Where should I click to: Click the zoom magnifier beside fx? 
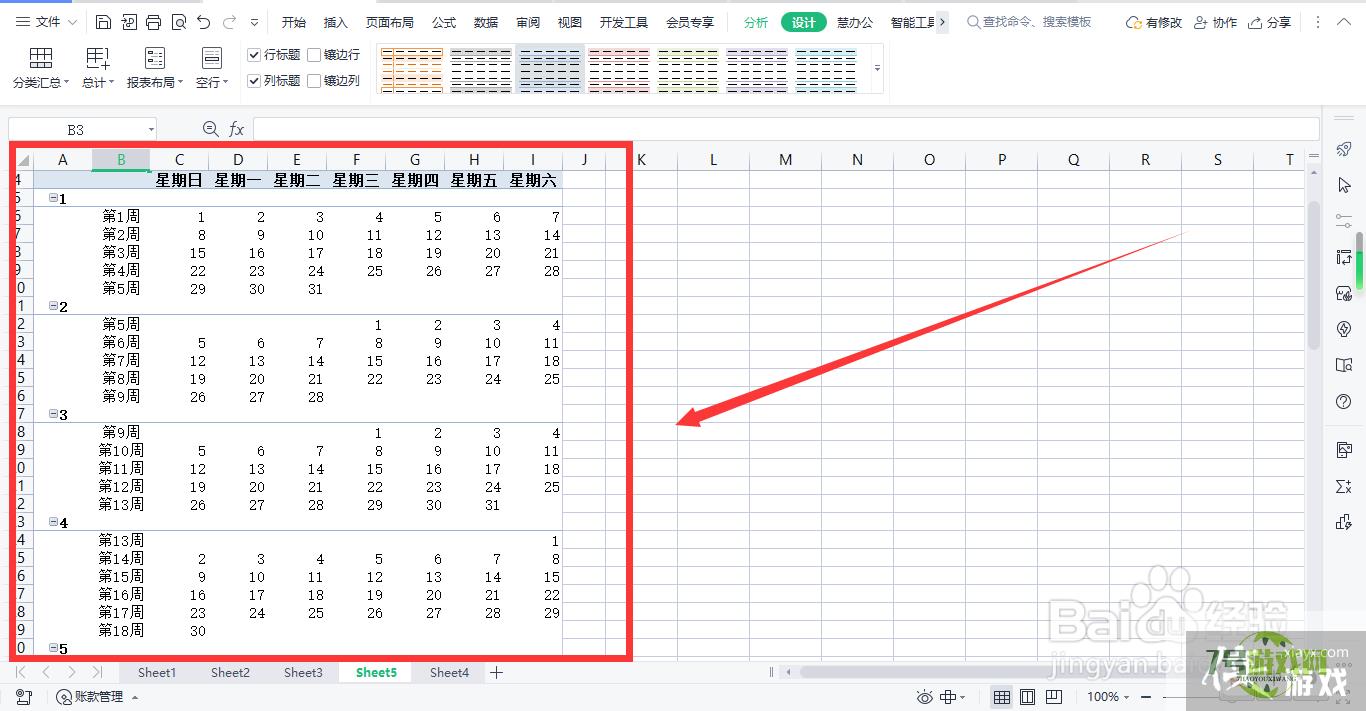pos(211,129)
